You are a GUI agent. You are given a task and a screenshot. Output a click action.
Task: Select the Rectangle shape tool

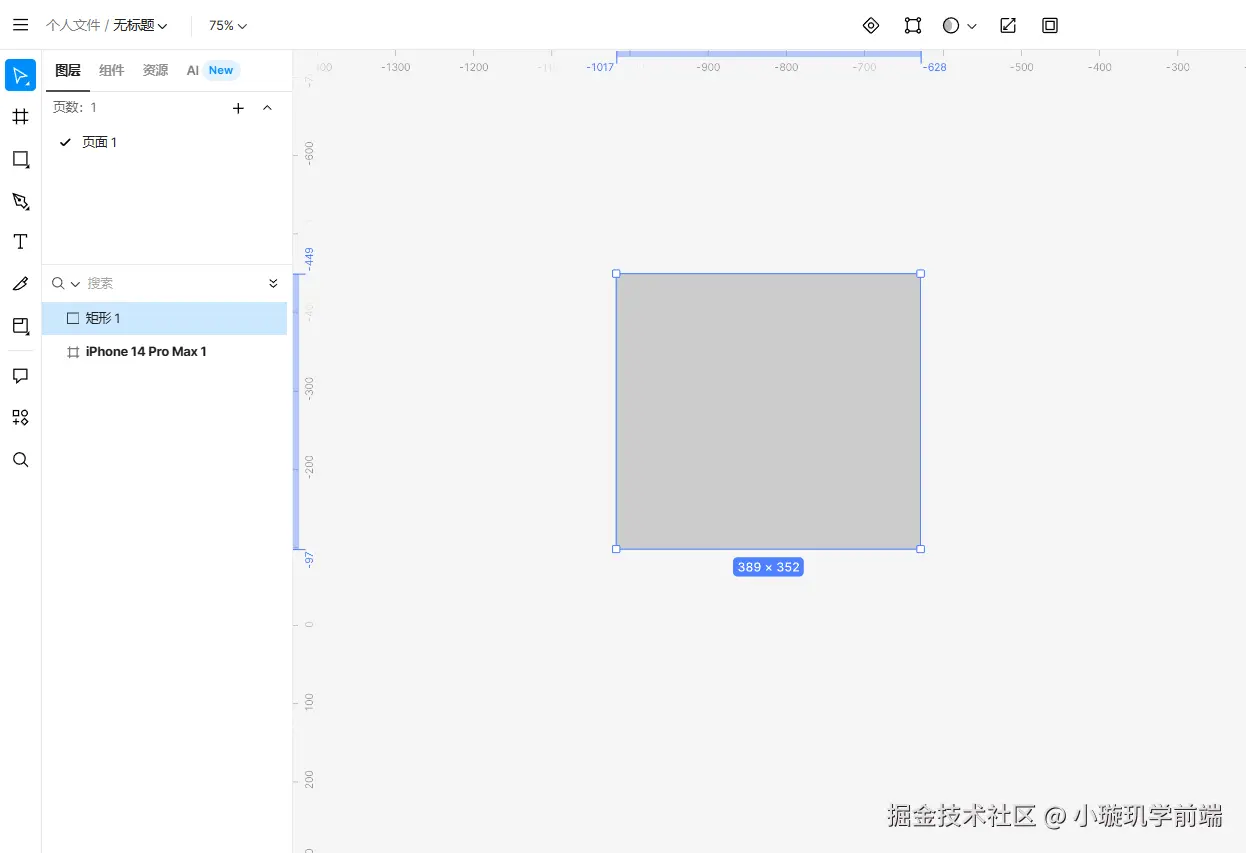[x=21, y=159]
